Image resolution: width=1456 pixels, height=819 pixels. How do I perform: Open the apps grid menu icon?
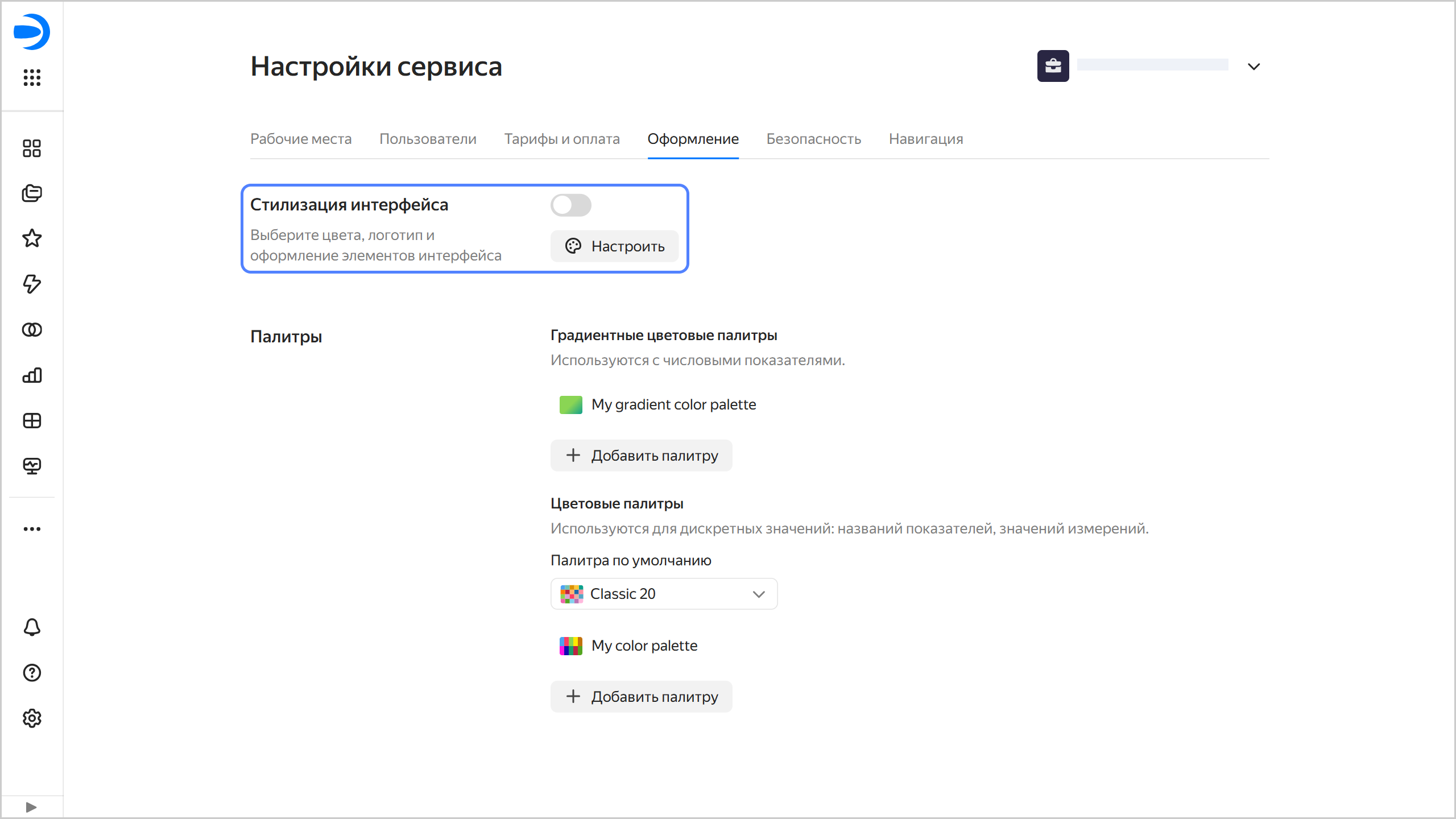[32, 77]
